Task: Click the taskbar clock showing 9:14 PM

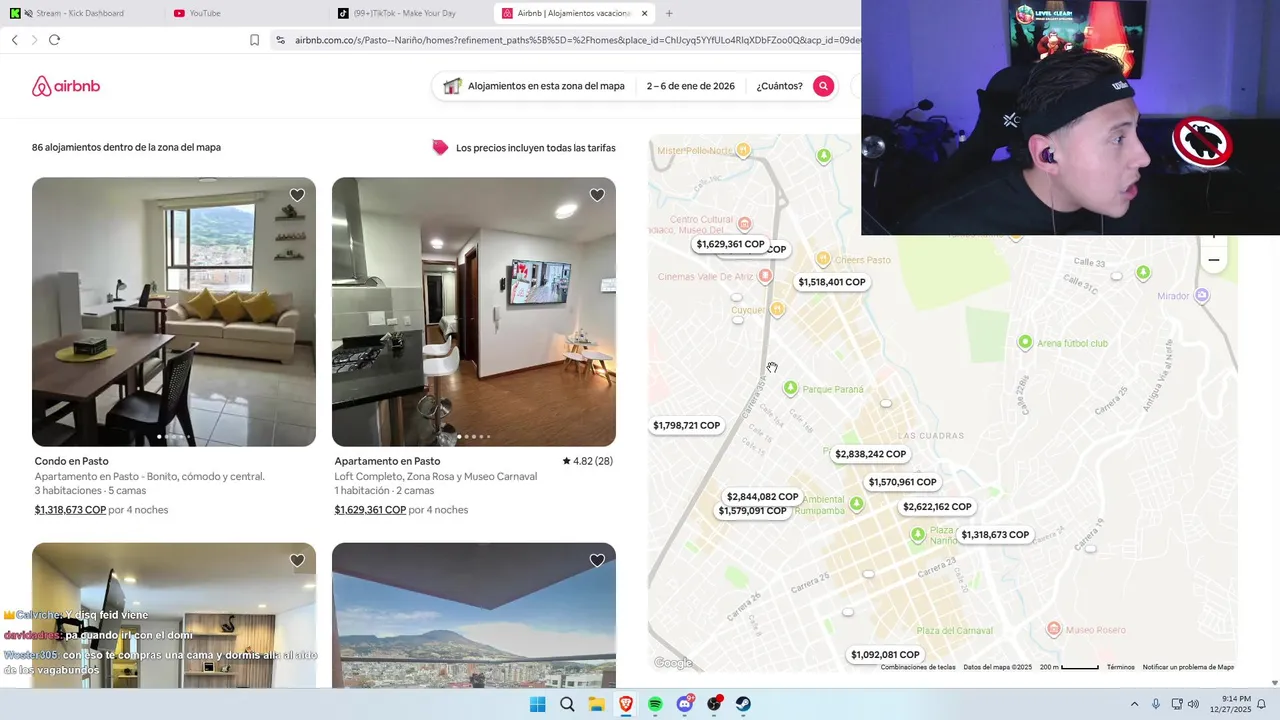Action: [x=1229, y=704]
